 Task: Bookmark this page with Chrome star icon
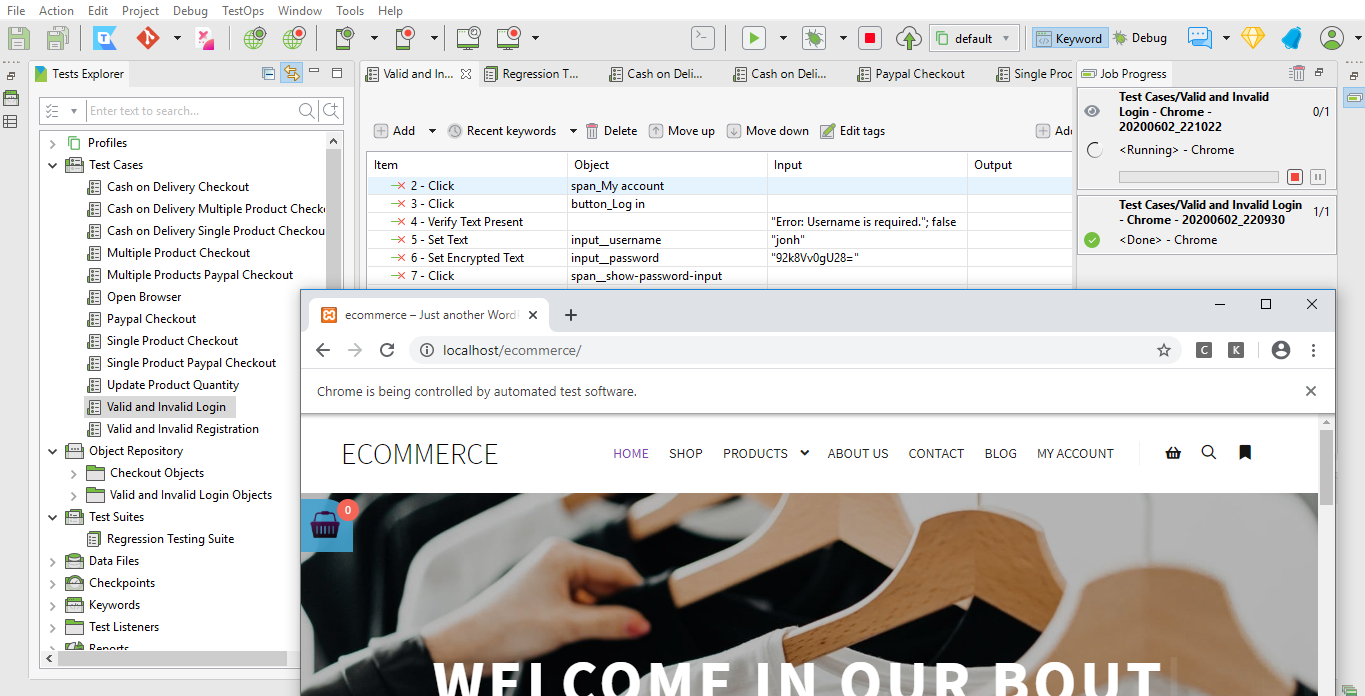coord(1163,350)
